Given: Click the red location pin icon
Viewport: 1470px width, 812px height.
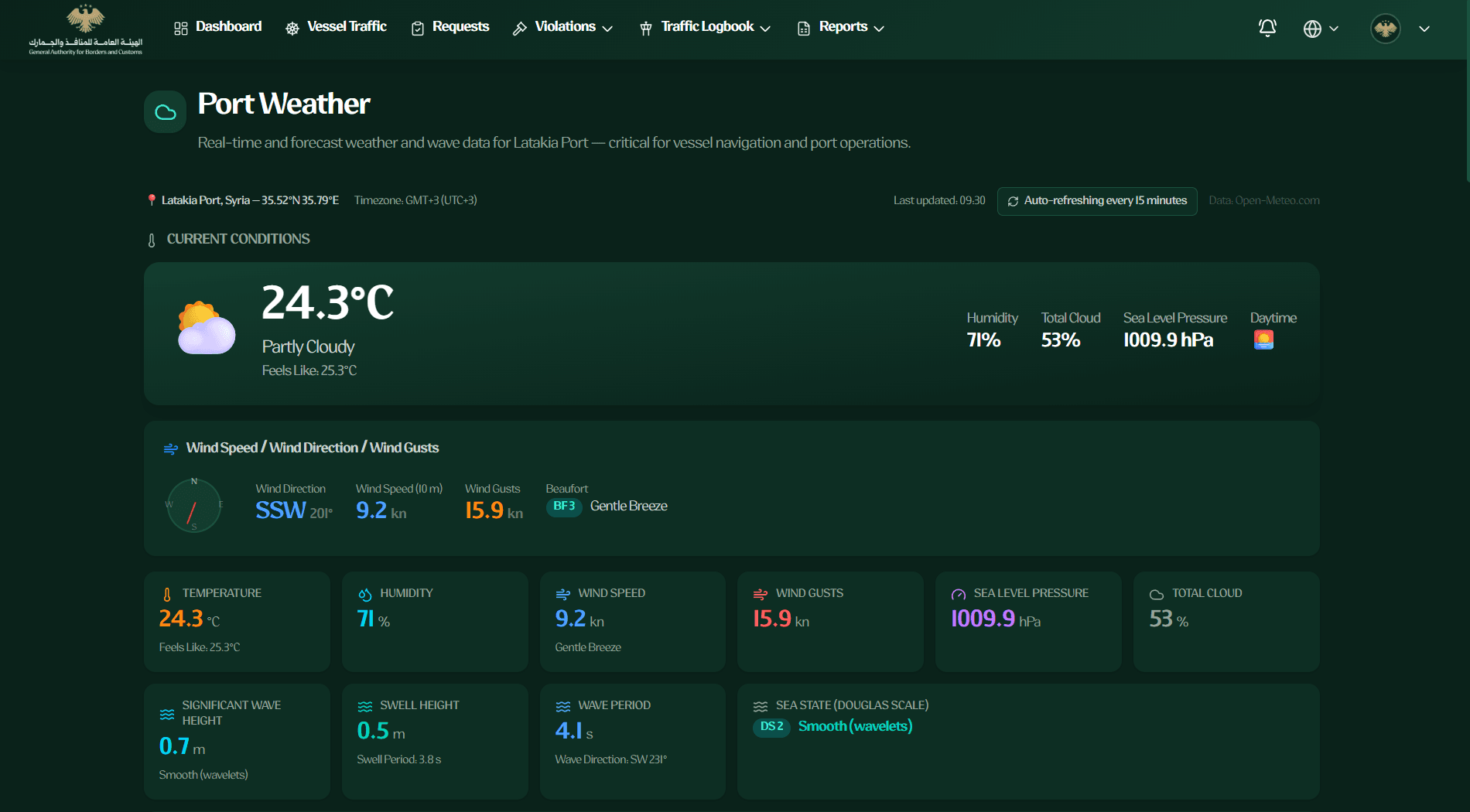Looking at the screenshot, I should (x=152, y=200).
